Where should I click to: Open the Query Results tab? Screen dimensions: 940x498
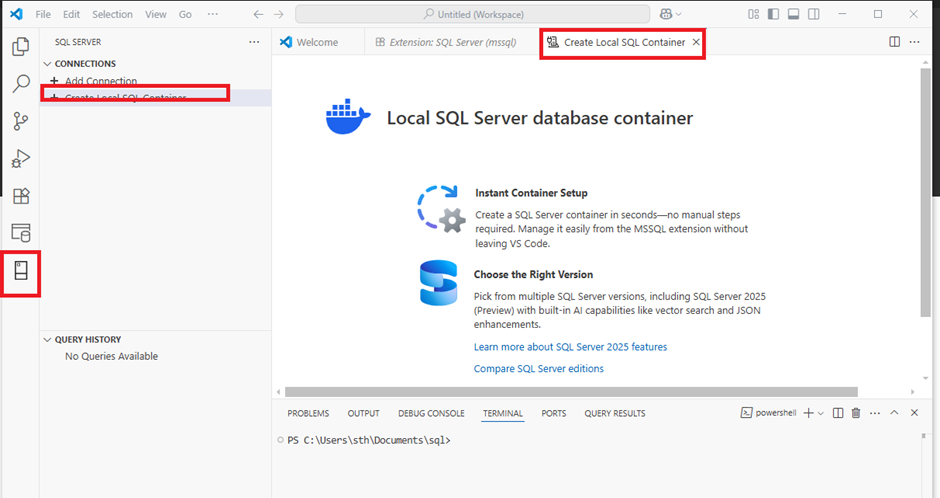tap(615, 413)
